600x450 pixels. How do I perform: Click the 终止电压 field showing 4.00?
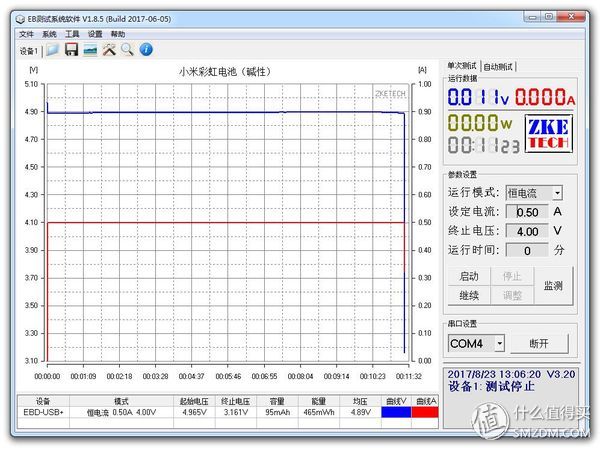527,231
